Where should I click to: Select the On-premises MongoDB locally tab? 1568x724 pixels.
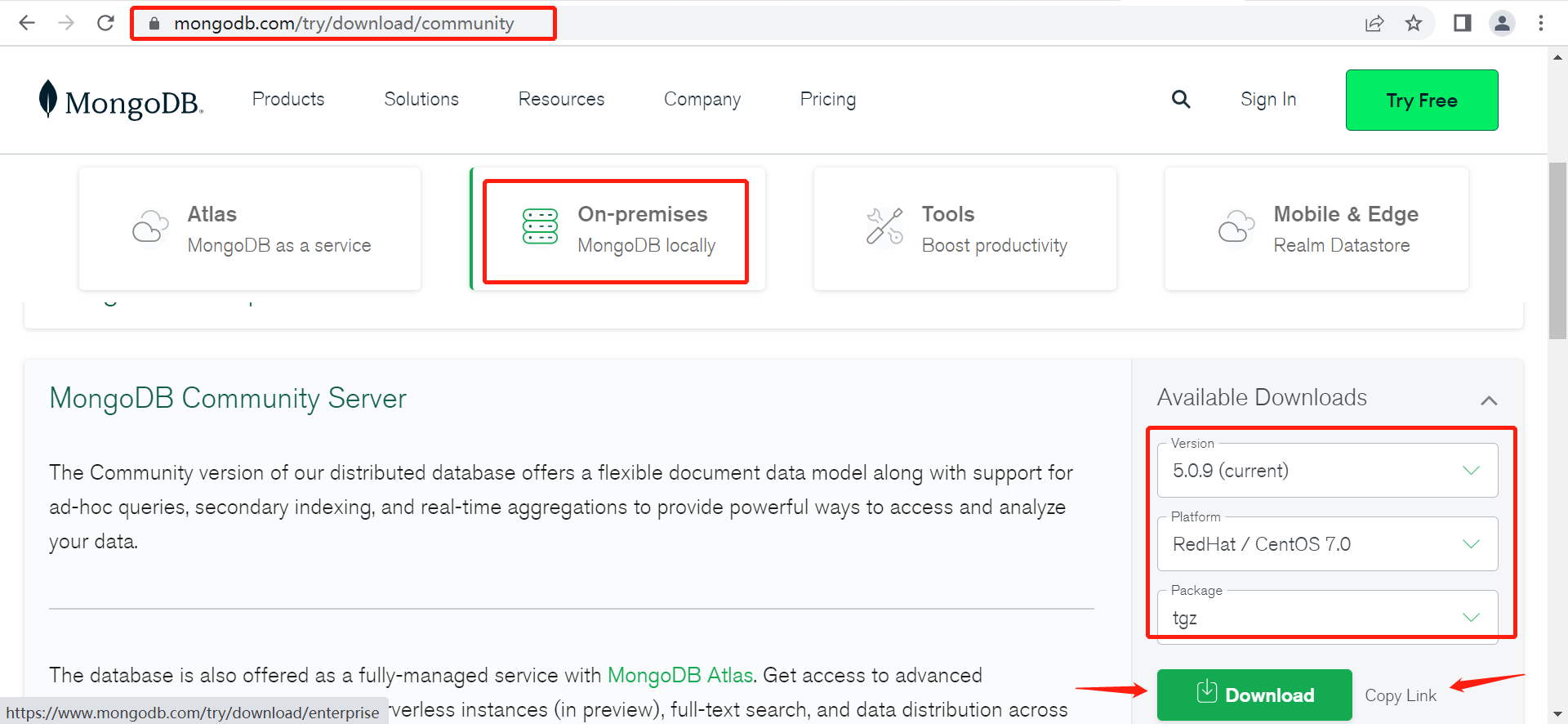click(x=617, y=229)
